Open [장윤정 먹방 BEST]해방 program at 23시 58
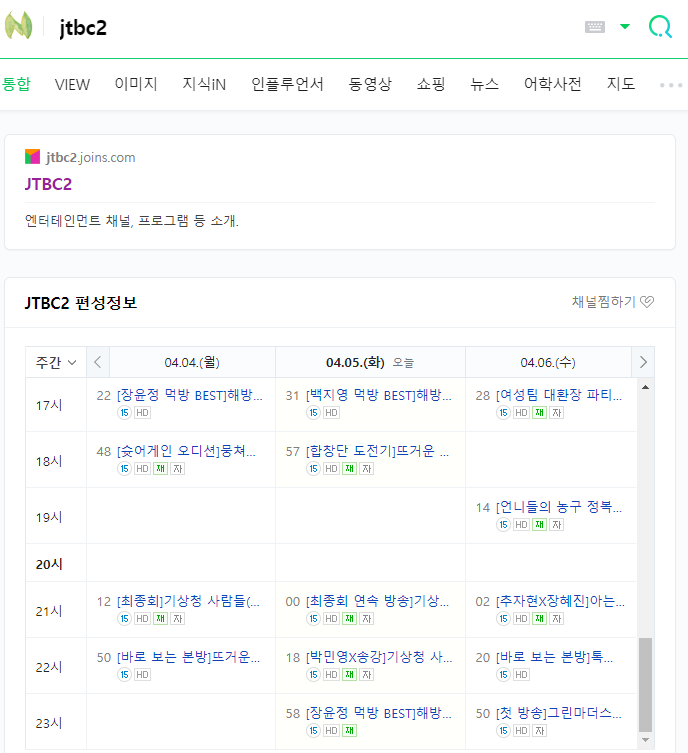This screenshot has height=753, width=688. [x=379, y=713]
